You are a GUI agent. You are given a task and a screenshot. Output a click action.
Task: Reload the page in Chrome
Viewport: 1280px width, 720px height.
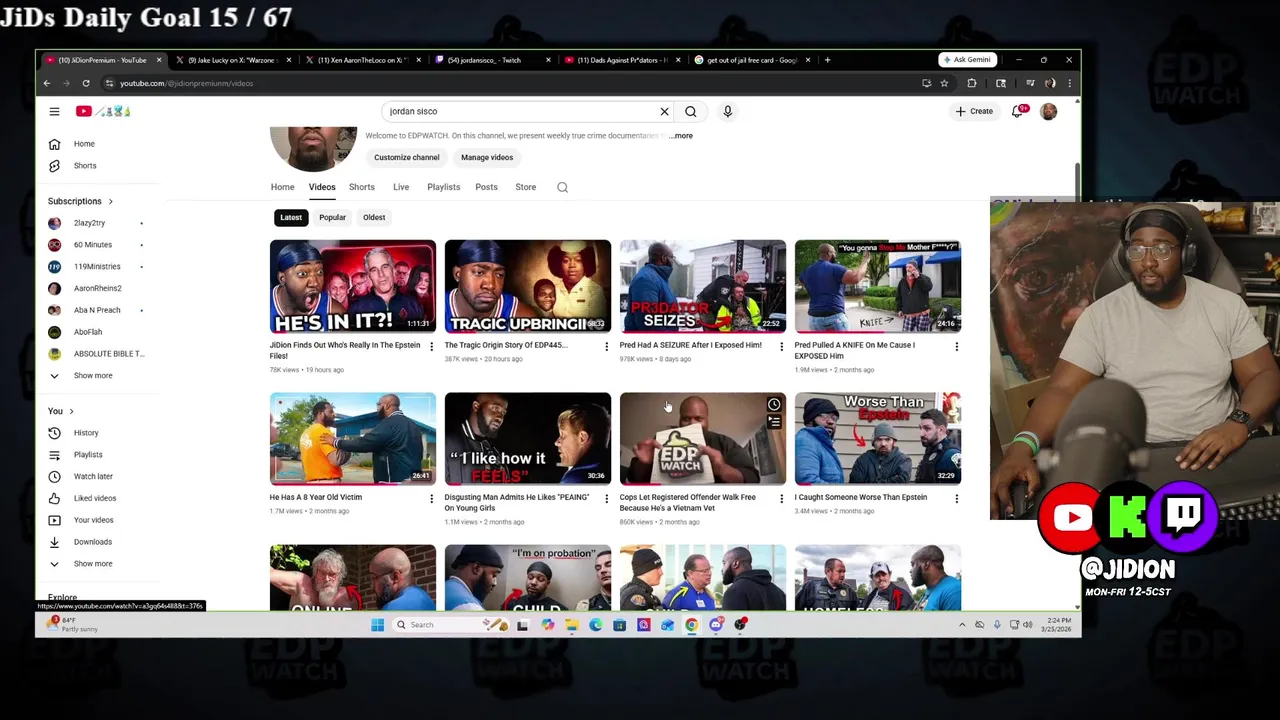tap(86, 83)
